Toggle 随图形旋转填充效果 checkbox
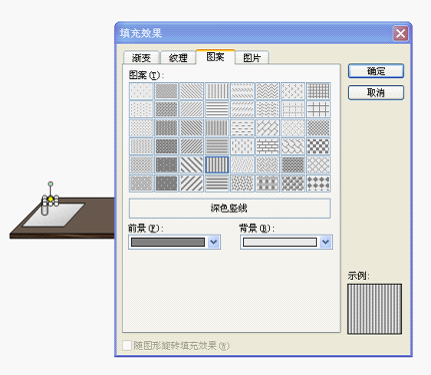 coord(127,345)
